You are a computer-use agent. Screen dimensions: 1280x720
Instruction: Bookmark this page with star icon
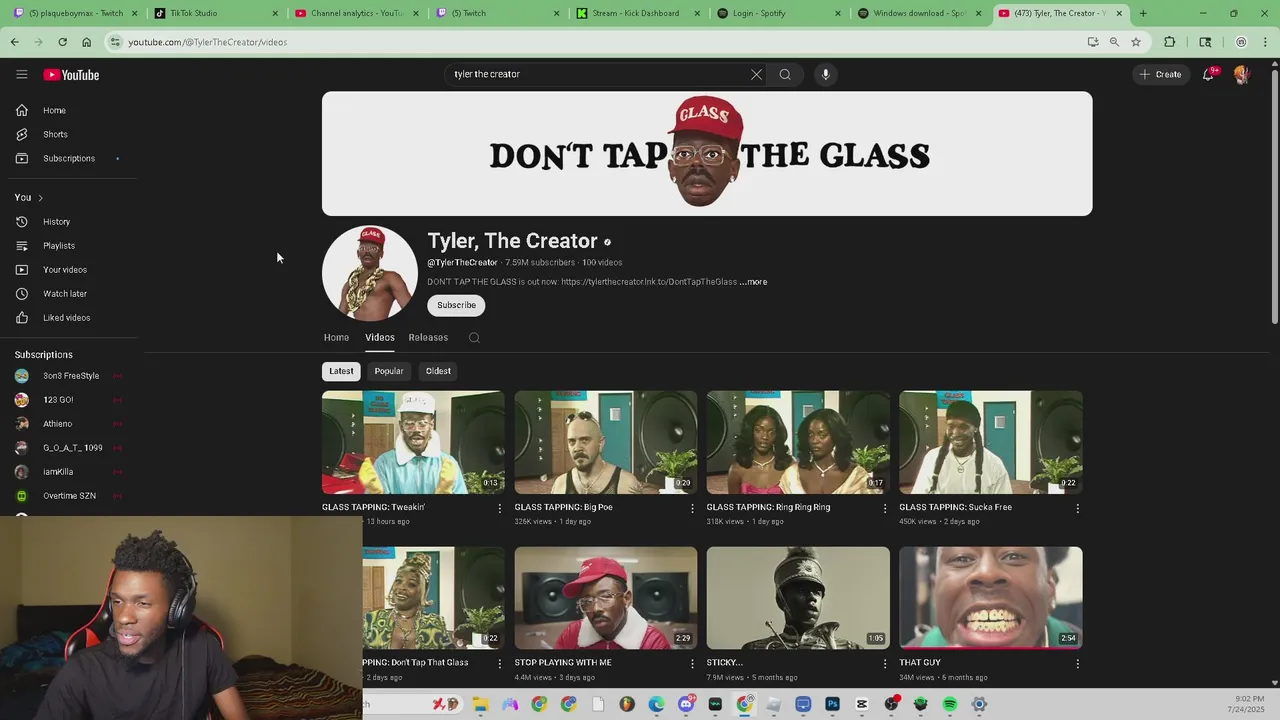point(1136,42)
